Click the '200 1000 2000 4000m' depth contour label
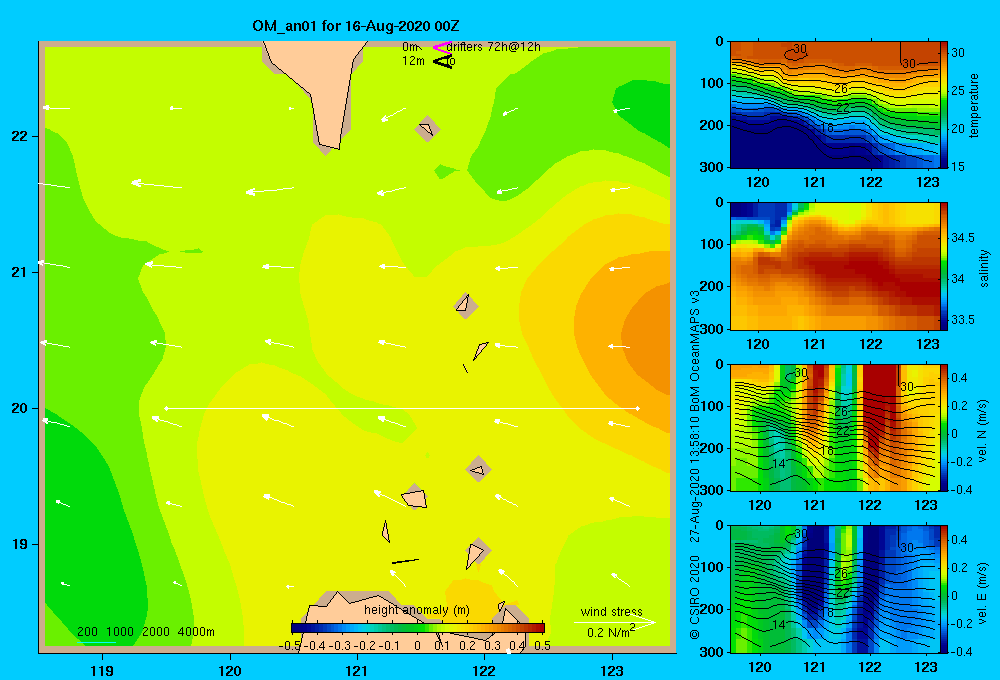Viewport: 1000px width, 680px height. coord(145,632)
